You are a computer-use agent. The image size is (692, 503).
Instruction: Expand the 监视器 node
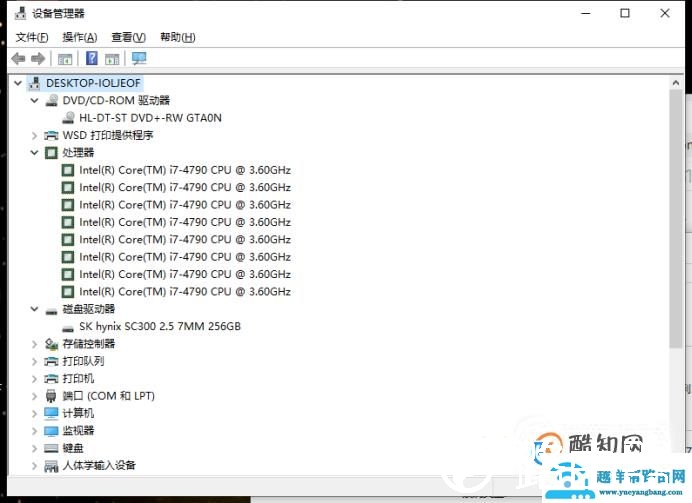tap(34, 431)
